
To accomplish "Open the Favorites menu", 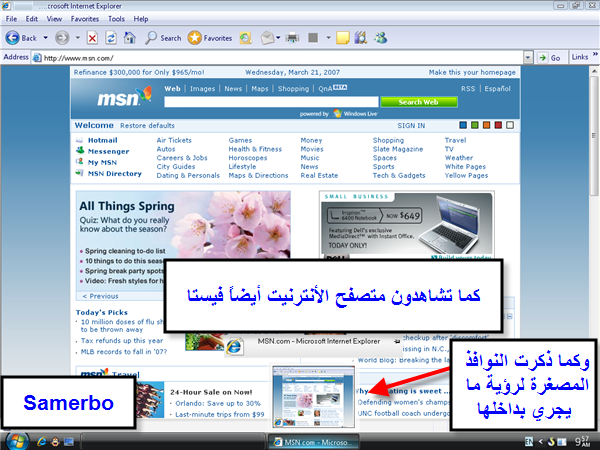I will click(x=85, y=19).
